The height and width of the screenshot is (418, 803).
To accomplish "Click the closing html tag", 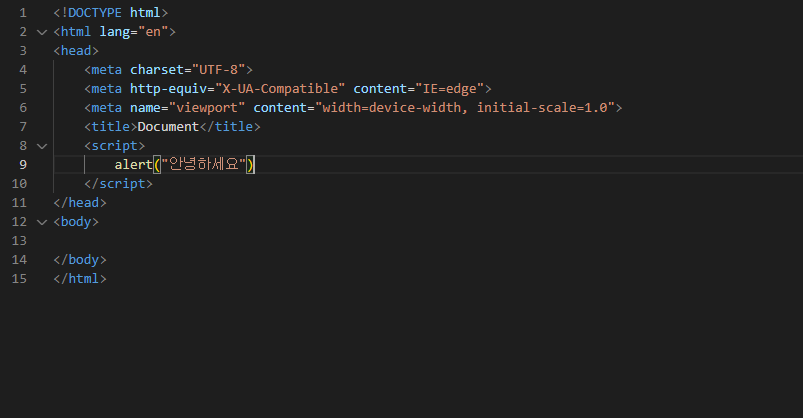I will tap(80, 278).
